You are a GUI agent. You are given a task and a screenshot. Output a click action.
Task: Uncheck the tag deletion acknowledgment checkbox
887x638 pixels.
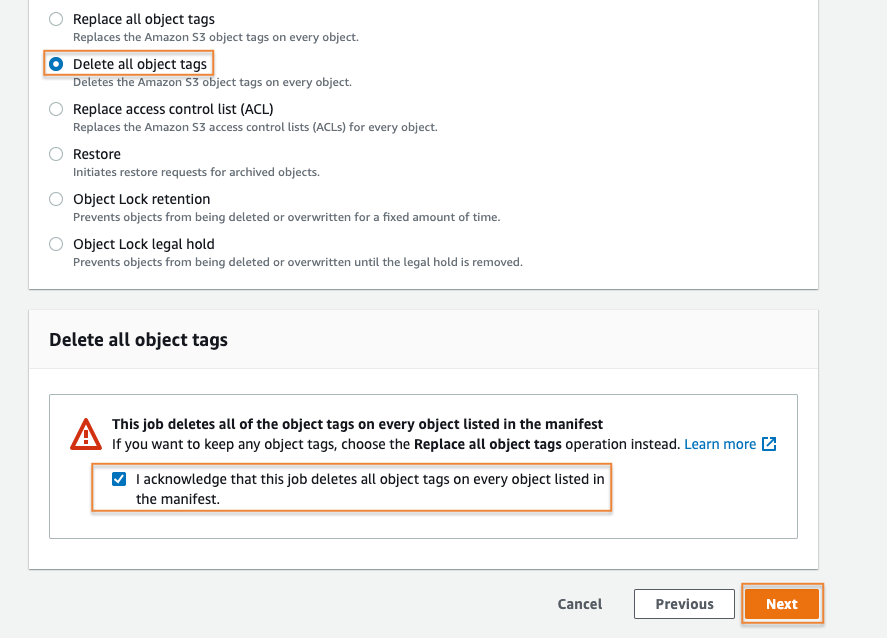[x=119, y=479]
